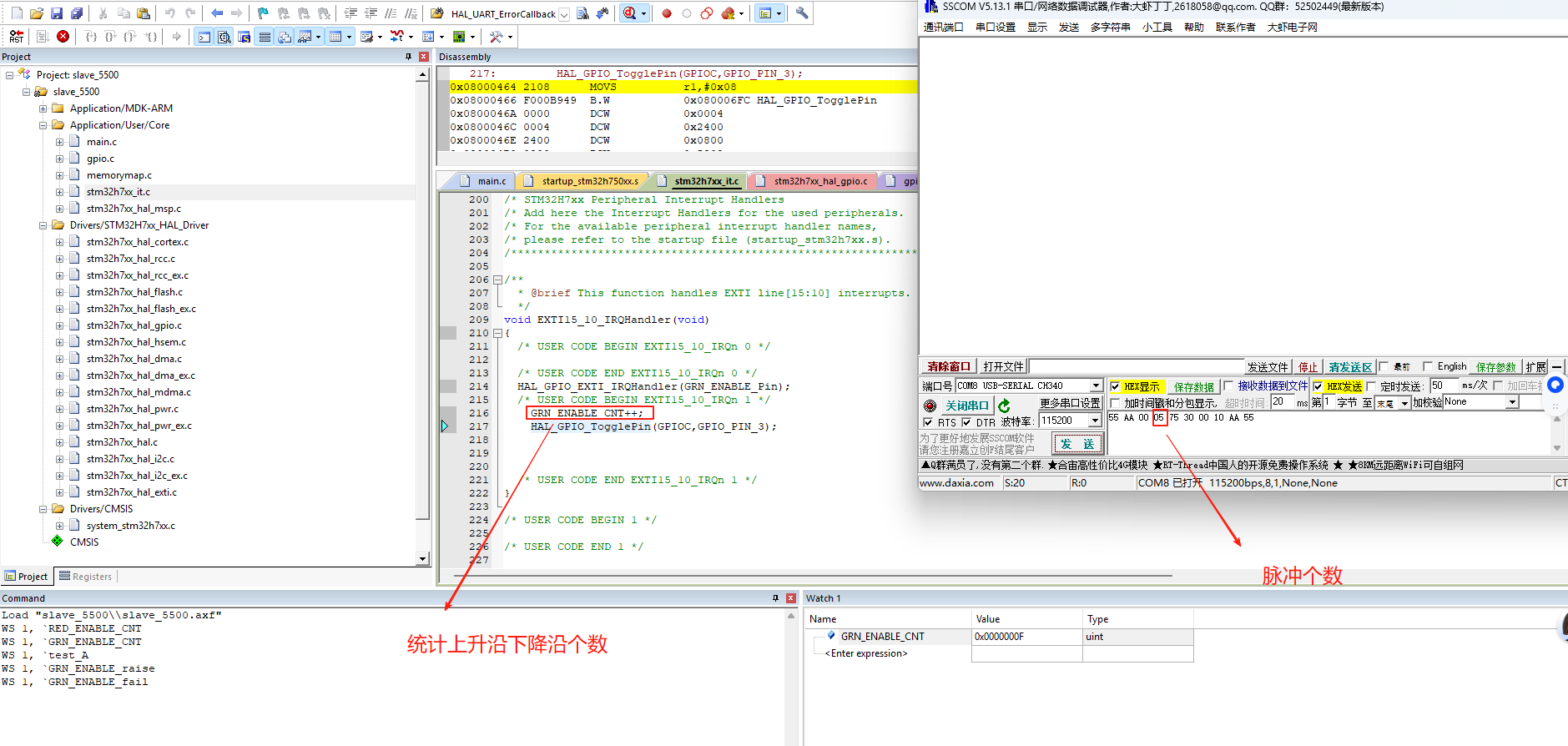
Task: Click the 发送 send button
Action: click(x=1077, y=444)
